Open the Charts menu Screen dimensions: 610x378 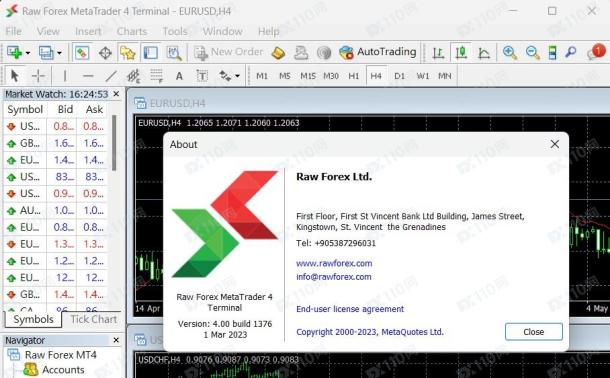pos(131,31)
